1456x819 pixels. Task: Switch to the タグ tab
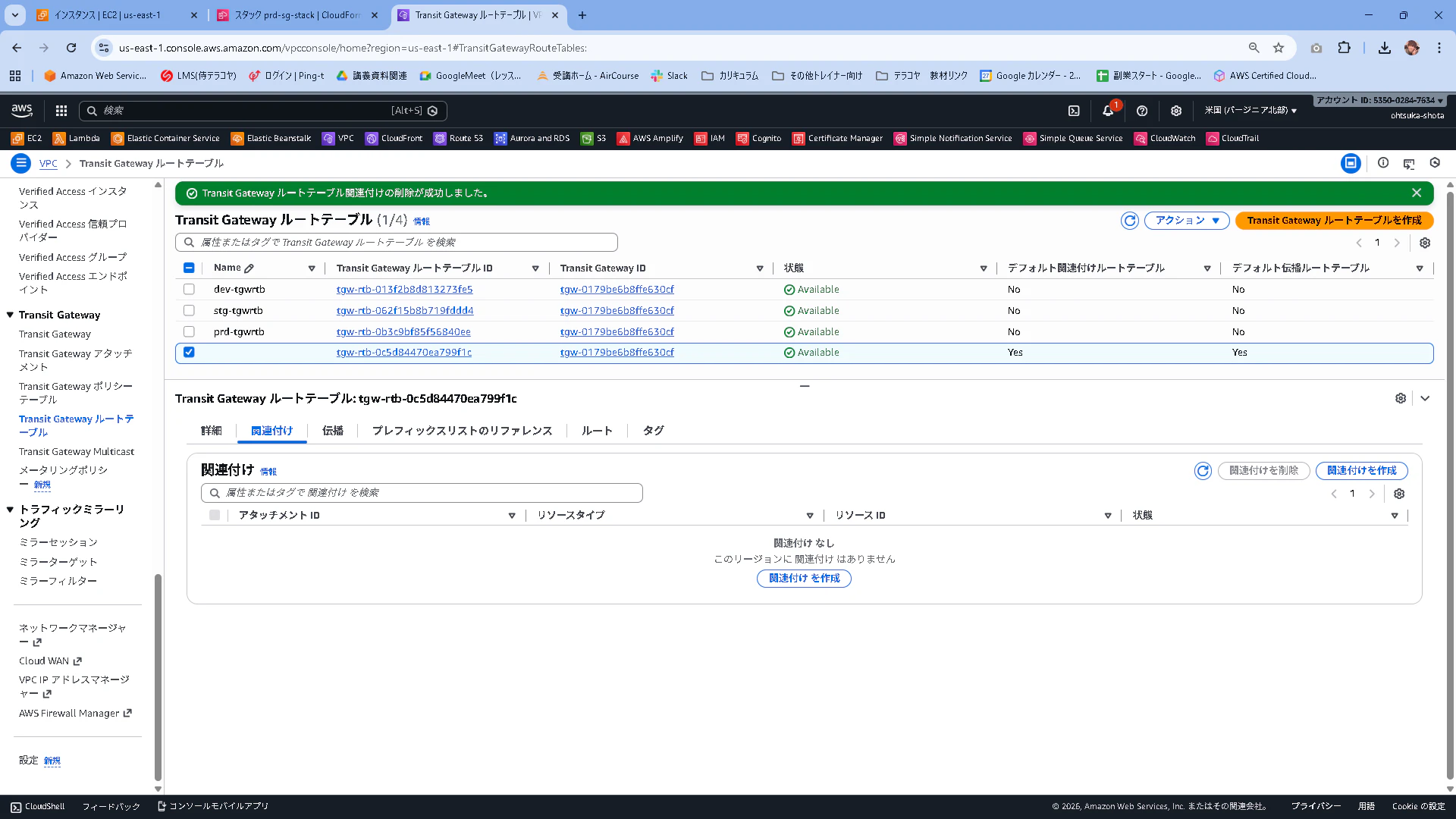point(653,431)
